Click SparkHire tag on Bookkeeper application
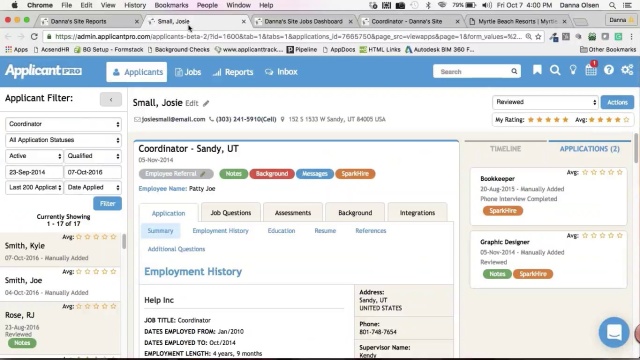 pos(503,211)
